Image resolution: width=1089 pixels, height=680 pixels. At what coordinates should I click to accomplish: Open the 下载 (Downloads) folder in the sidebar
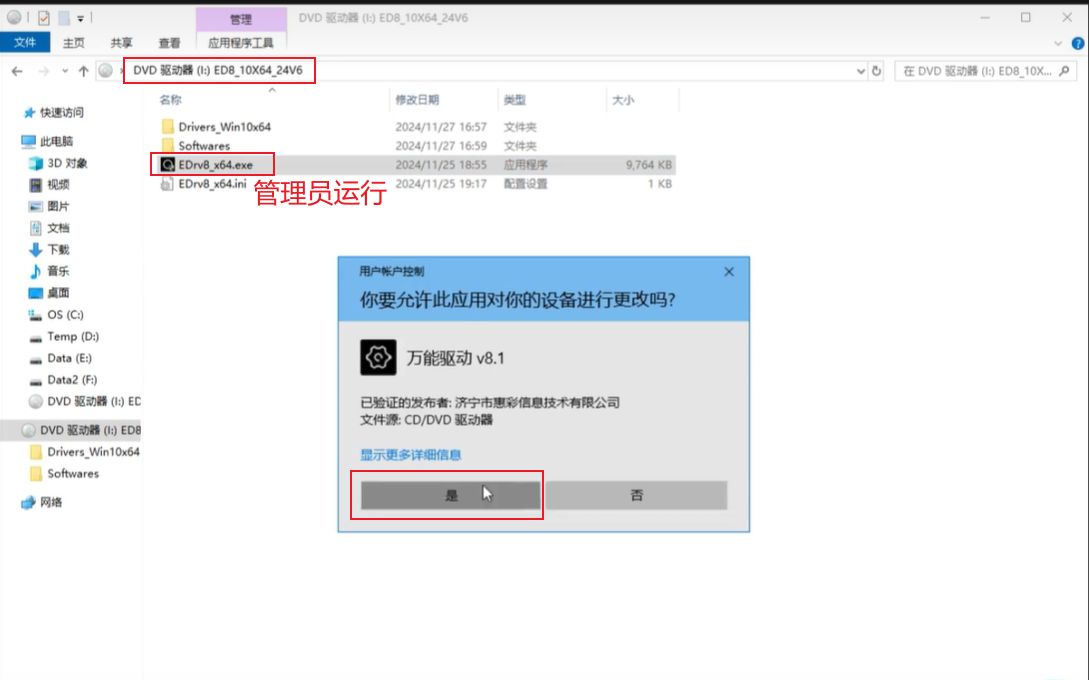pyautogui.click(x=58, y=249)
